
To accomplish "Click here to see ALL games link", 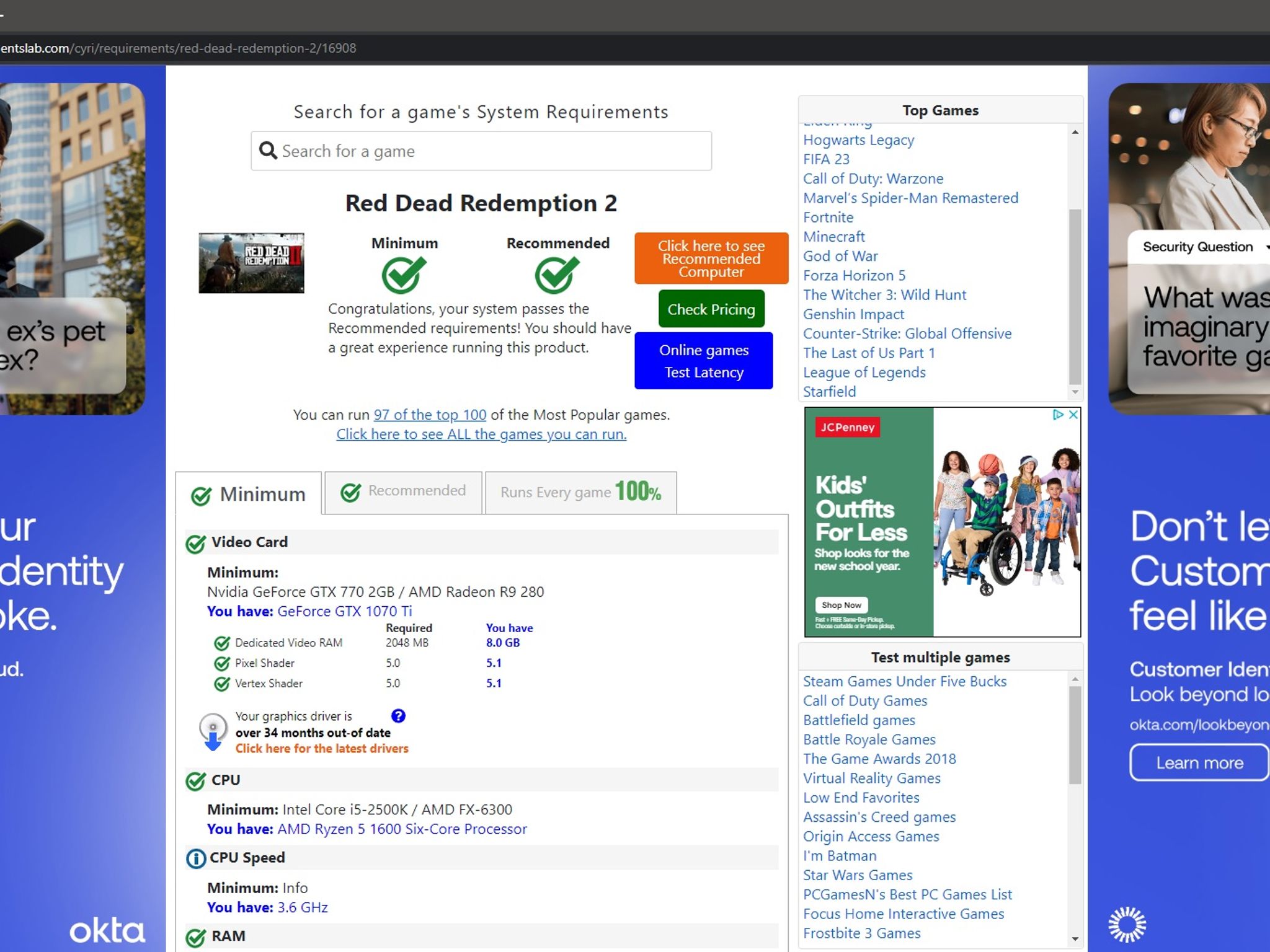I will pyautogui.click(x=481, y=434).
